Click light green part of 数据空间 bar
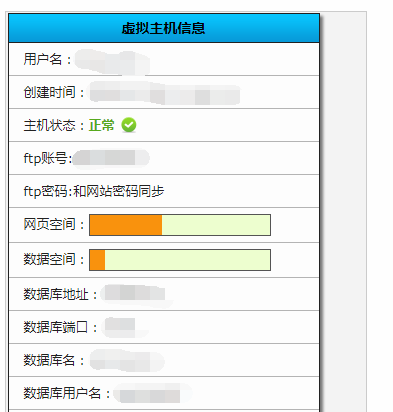 point(187,260)
